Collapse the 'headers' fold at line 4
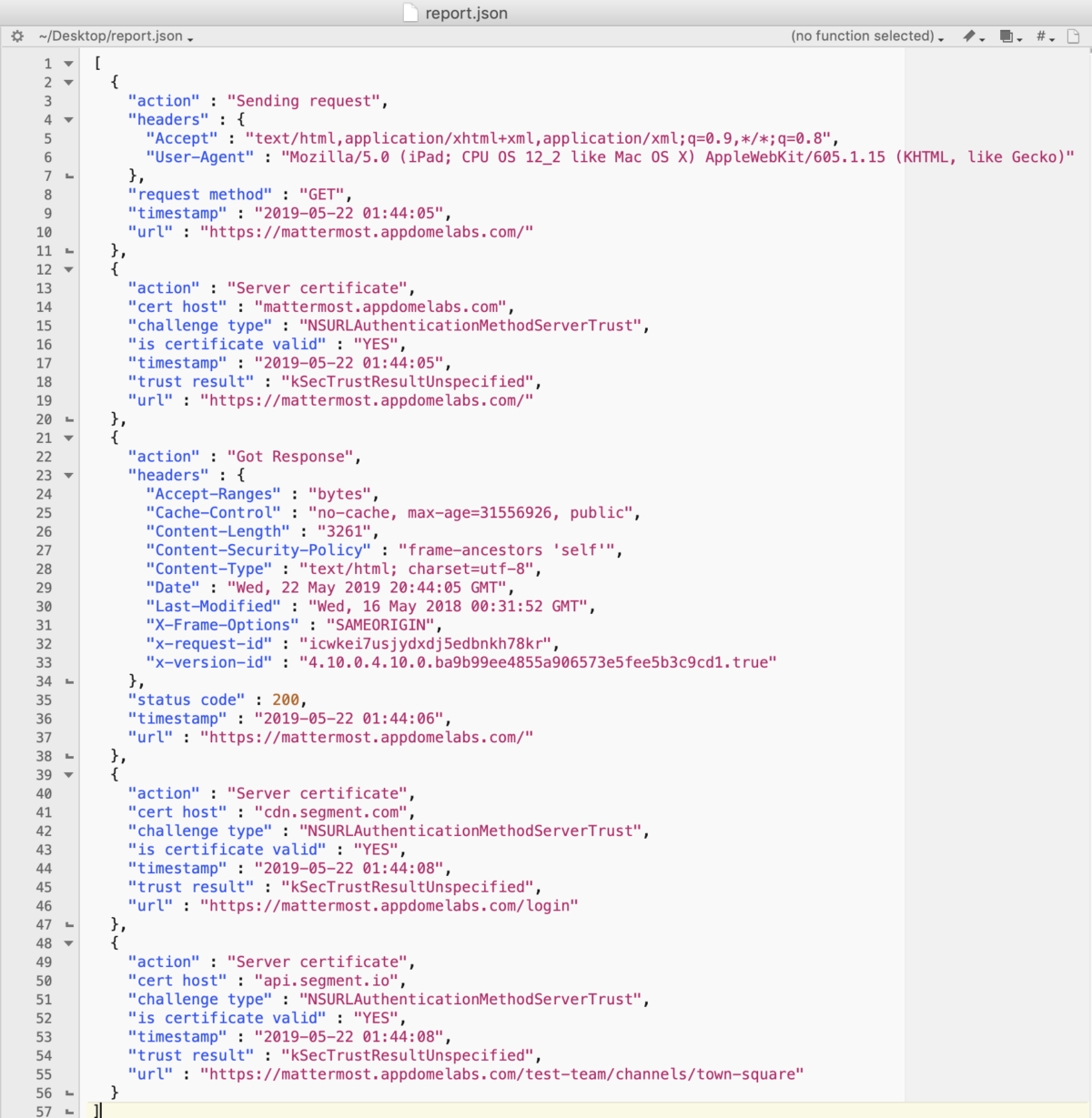 (67, 119)
